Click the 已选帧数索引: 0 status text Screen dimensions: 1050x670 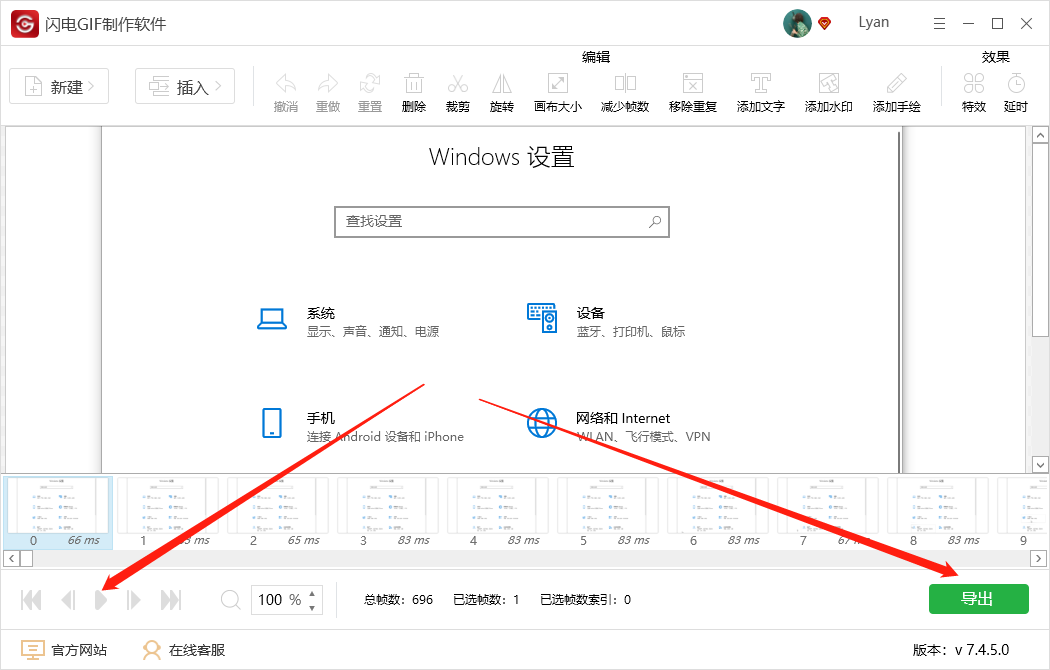coord(585,600)
